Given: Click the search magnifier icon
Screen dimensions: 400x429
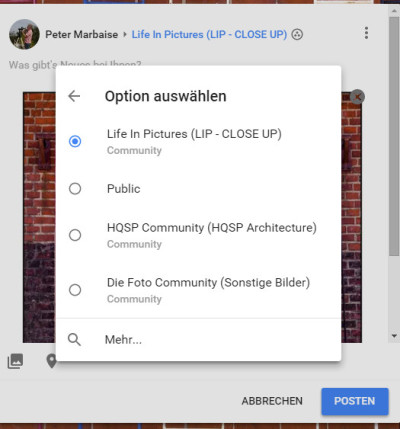Looking at the screenshot, I should [x=74, y=340].
